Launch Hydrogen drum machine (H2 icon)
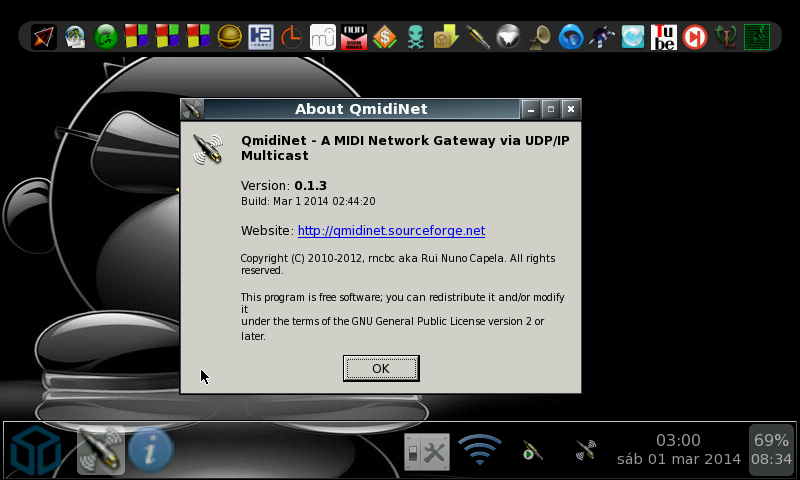The height and width of the screenshot is (480, 800). 261,37
